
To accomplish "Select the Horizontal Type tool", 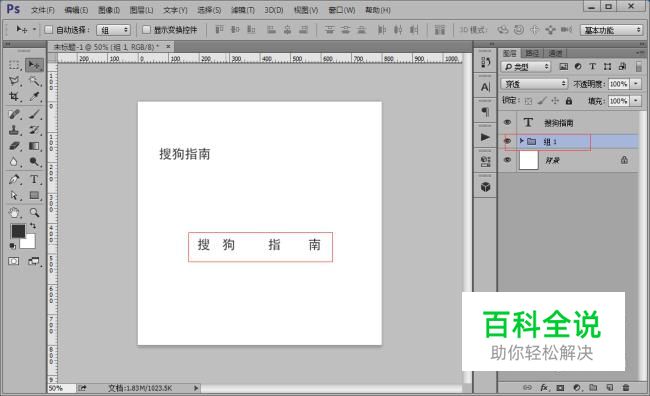I will (x=34, y=179).
